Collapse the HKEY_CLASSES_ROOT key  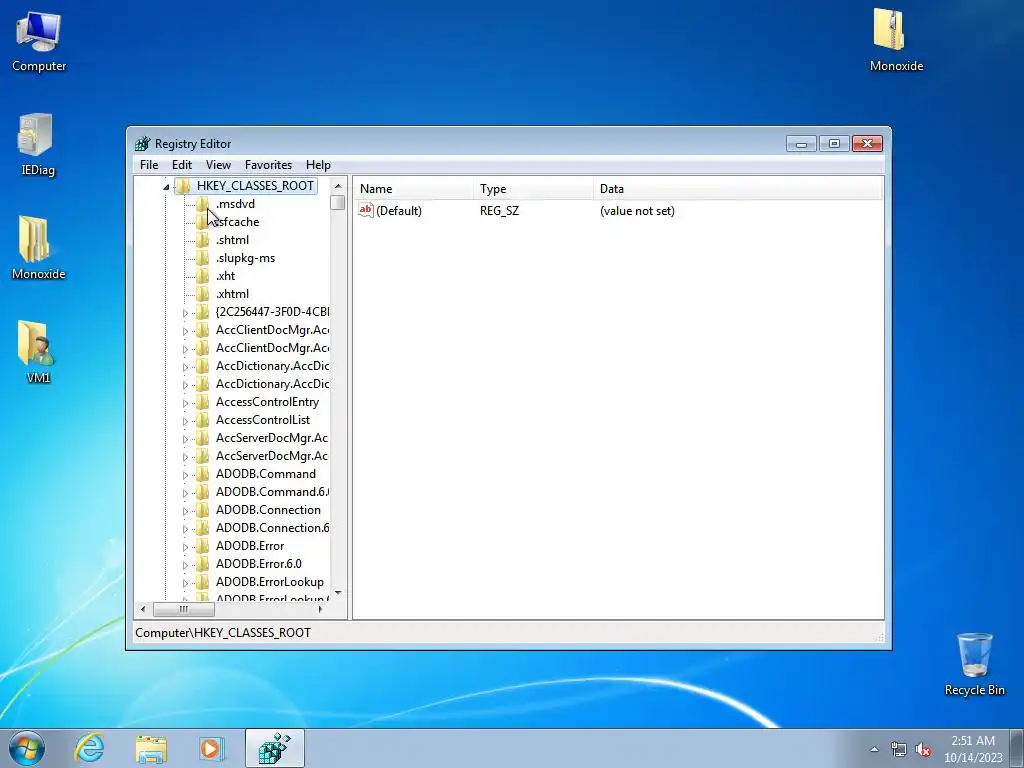click(x=166, y=187)
